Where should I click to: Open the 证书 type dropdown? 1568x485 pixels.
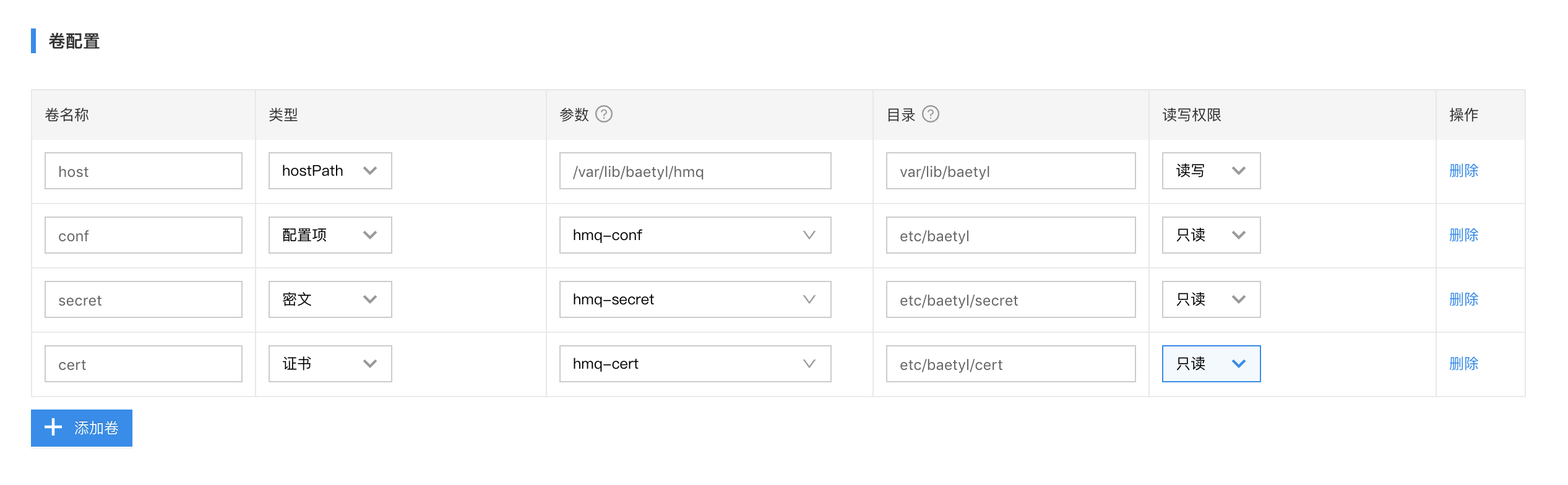coord(330,364)
